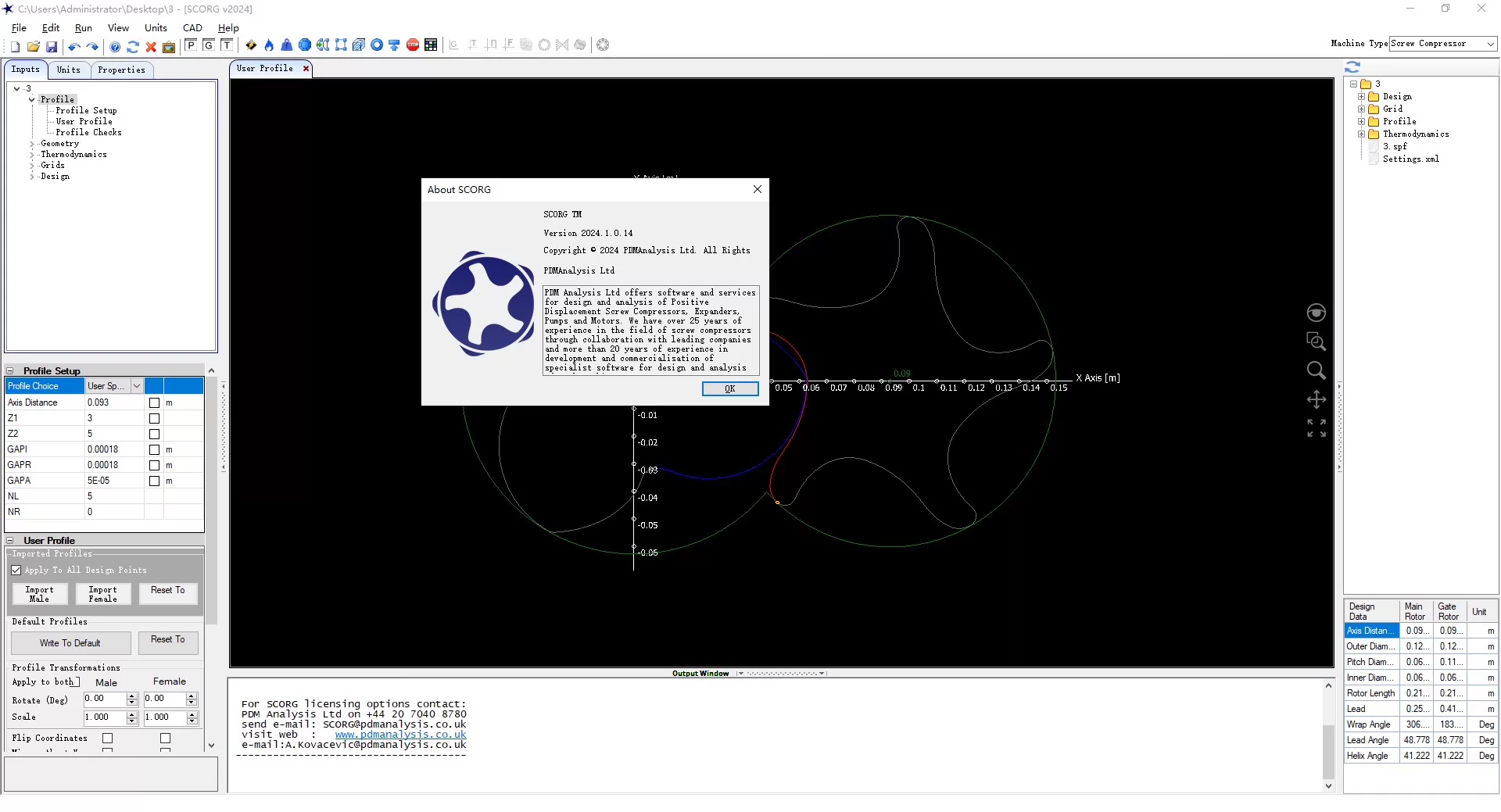Click the picture frame snapshot icon
Viewport: 1501px width, 812px height.
pyautogui.click(x=169, y=47)
